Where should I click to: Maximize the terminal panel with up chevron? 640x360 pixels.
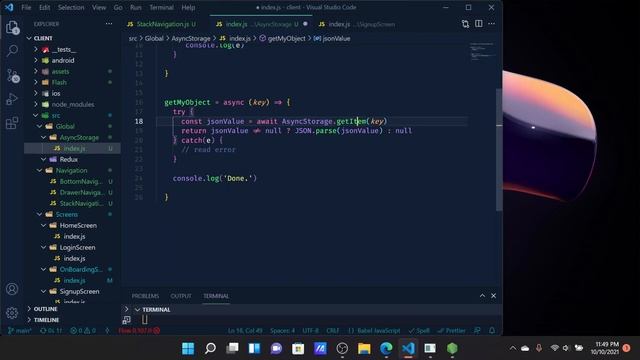point(482,296)
